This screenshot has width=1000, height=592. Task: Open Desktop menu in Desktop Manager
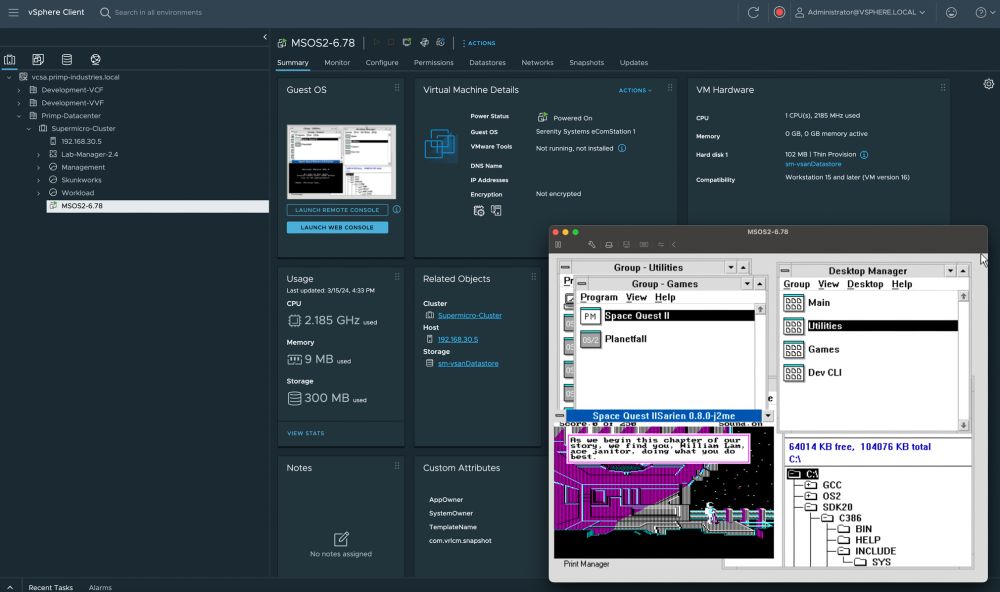865,285
